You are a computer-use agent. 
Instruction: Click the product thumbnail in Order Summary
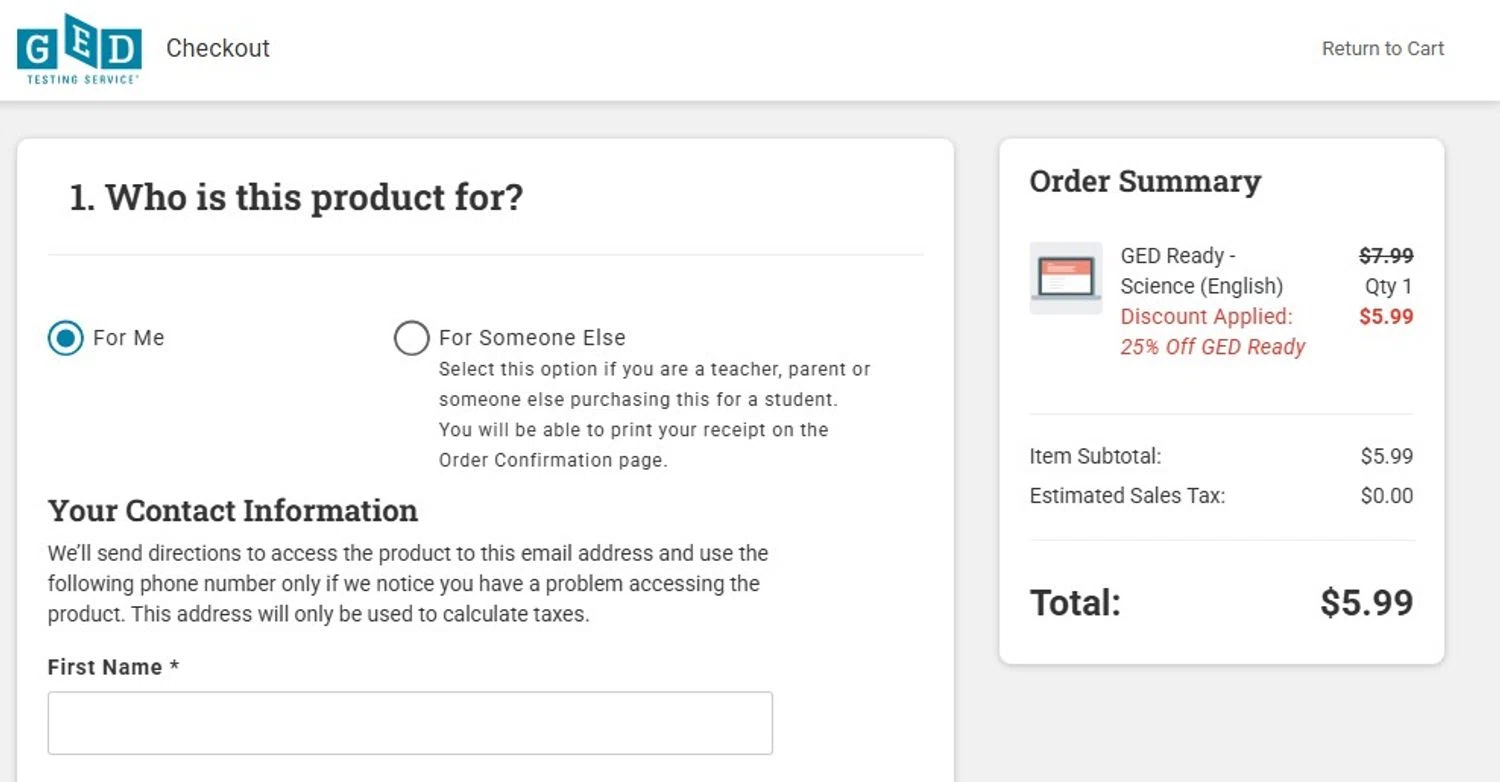pos(1066,278)
